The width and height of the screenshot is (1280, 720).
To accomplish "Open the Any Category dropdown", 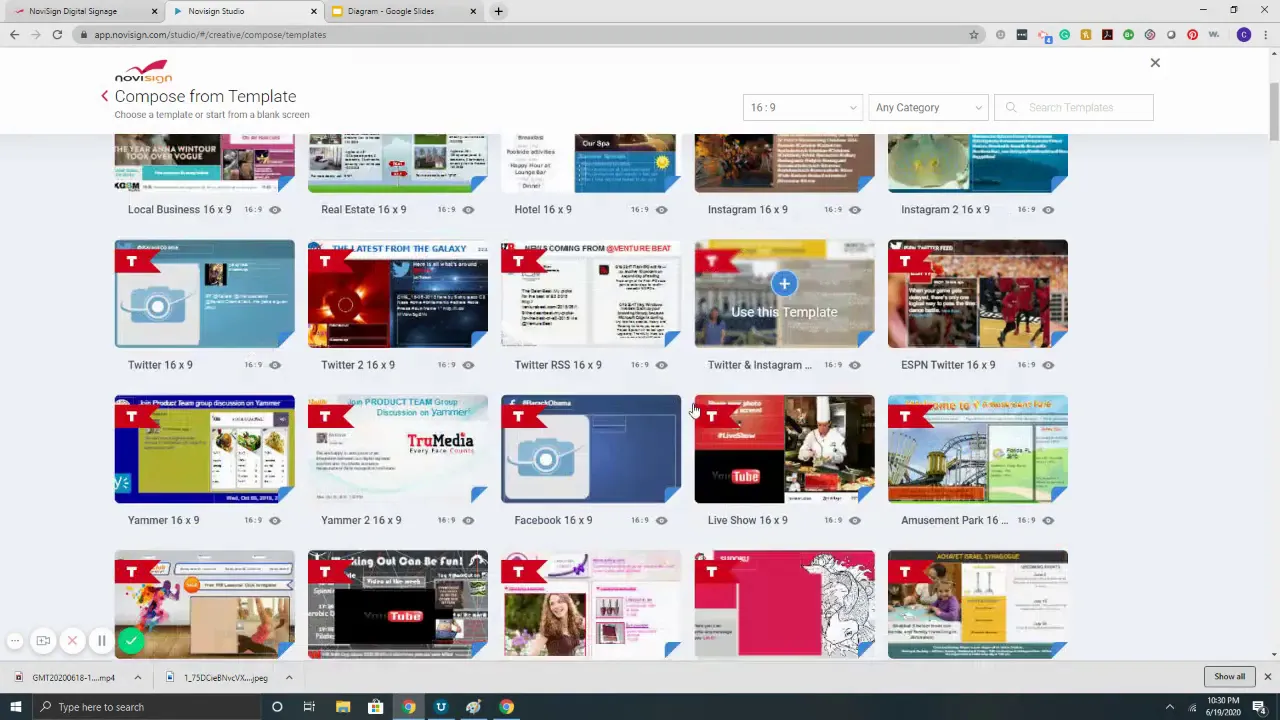I will point(928,107).
